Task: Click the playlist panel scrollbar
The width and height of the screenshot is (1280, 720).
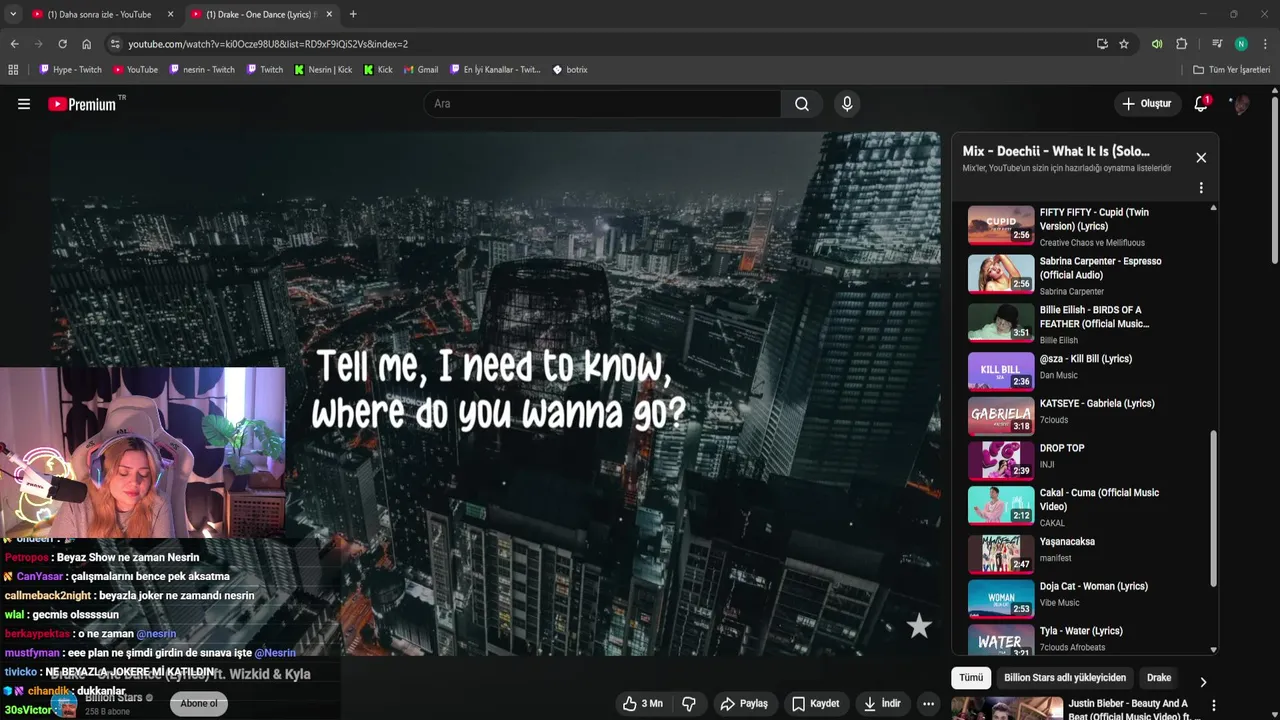Action: 1214,508
